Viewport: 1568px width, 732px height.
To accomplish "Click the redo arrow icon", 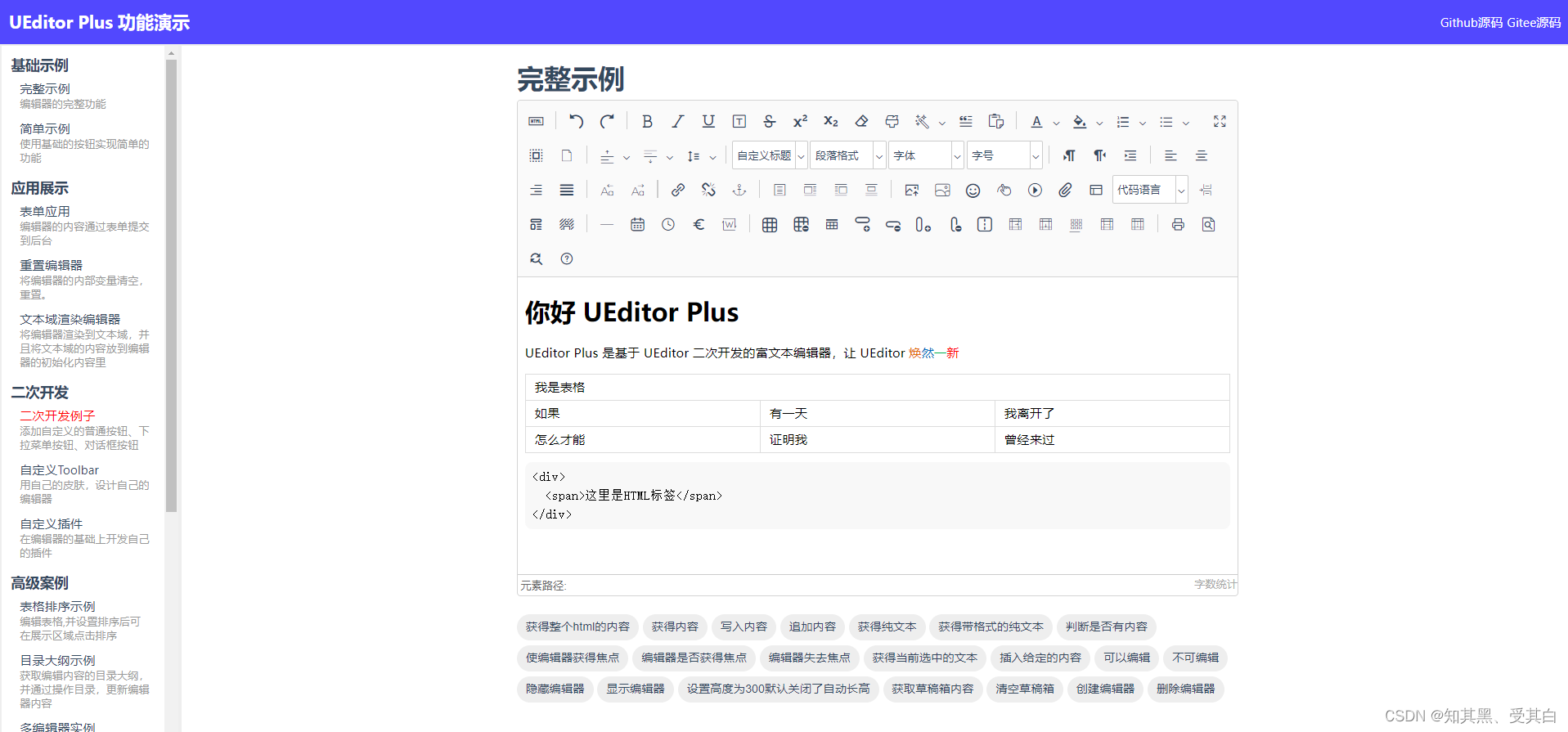I will coord(607,122).
